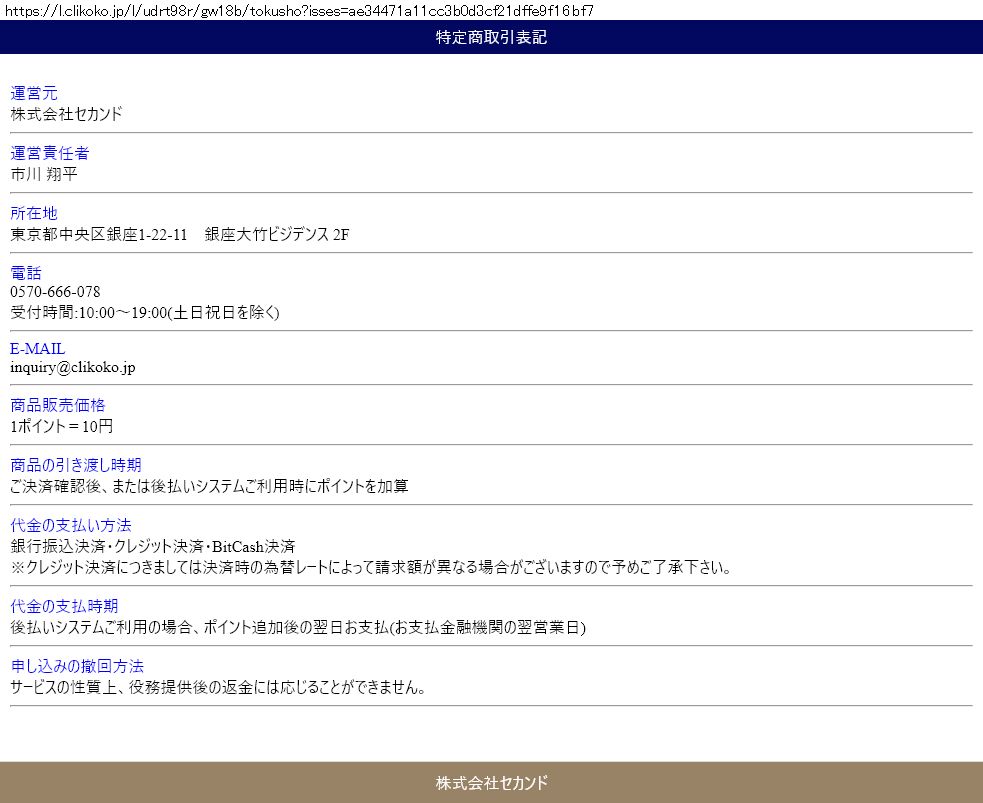Click the 電話 heading

pyautogui.click(x=26, y=273)
